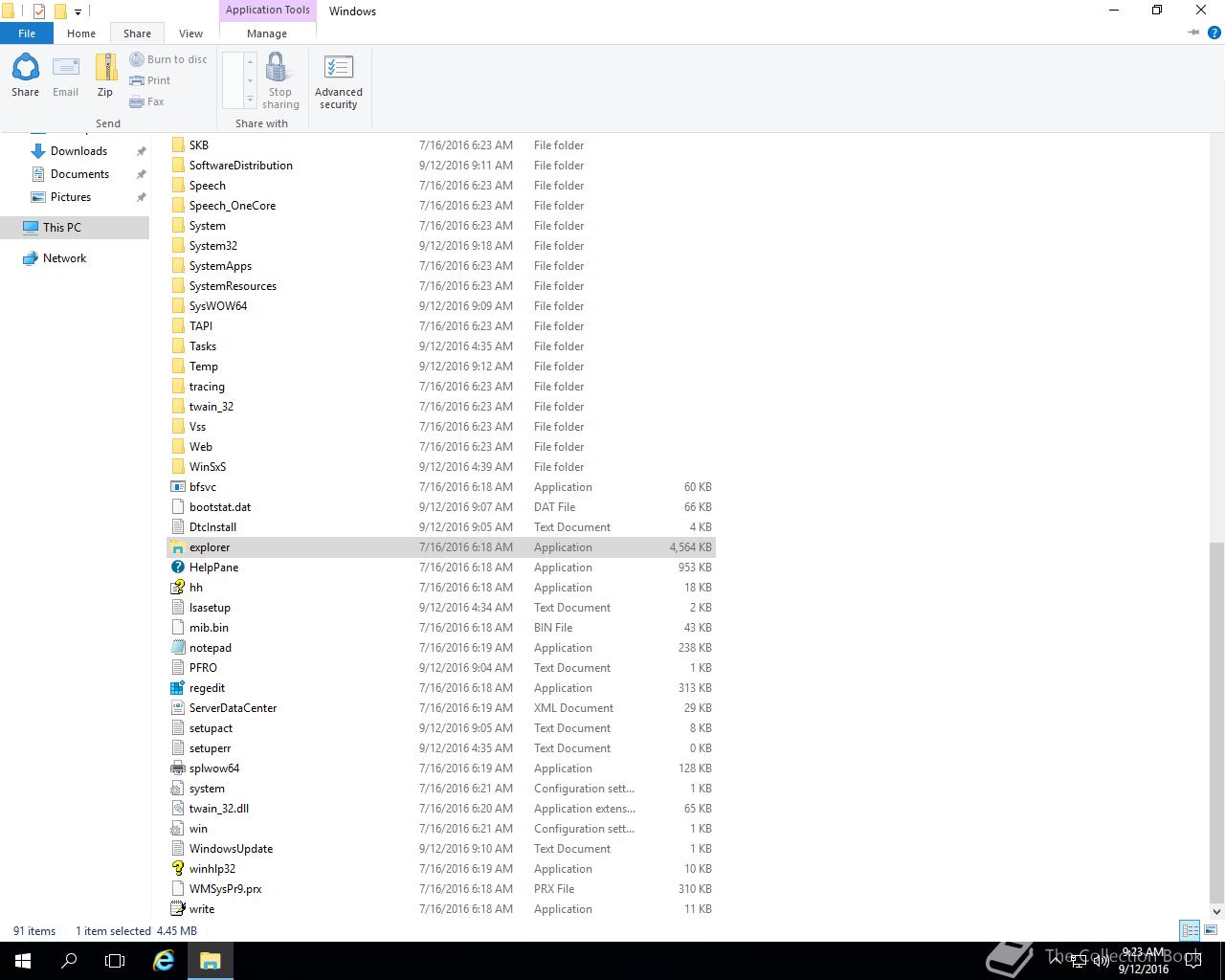This screenshot has width=1225, height=980.
Task: Select the system configuration settings icon
Action: [177, 789]
